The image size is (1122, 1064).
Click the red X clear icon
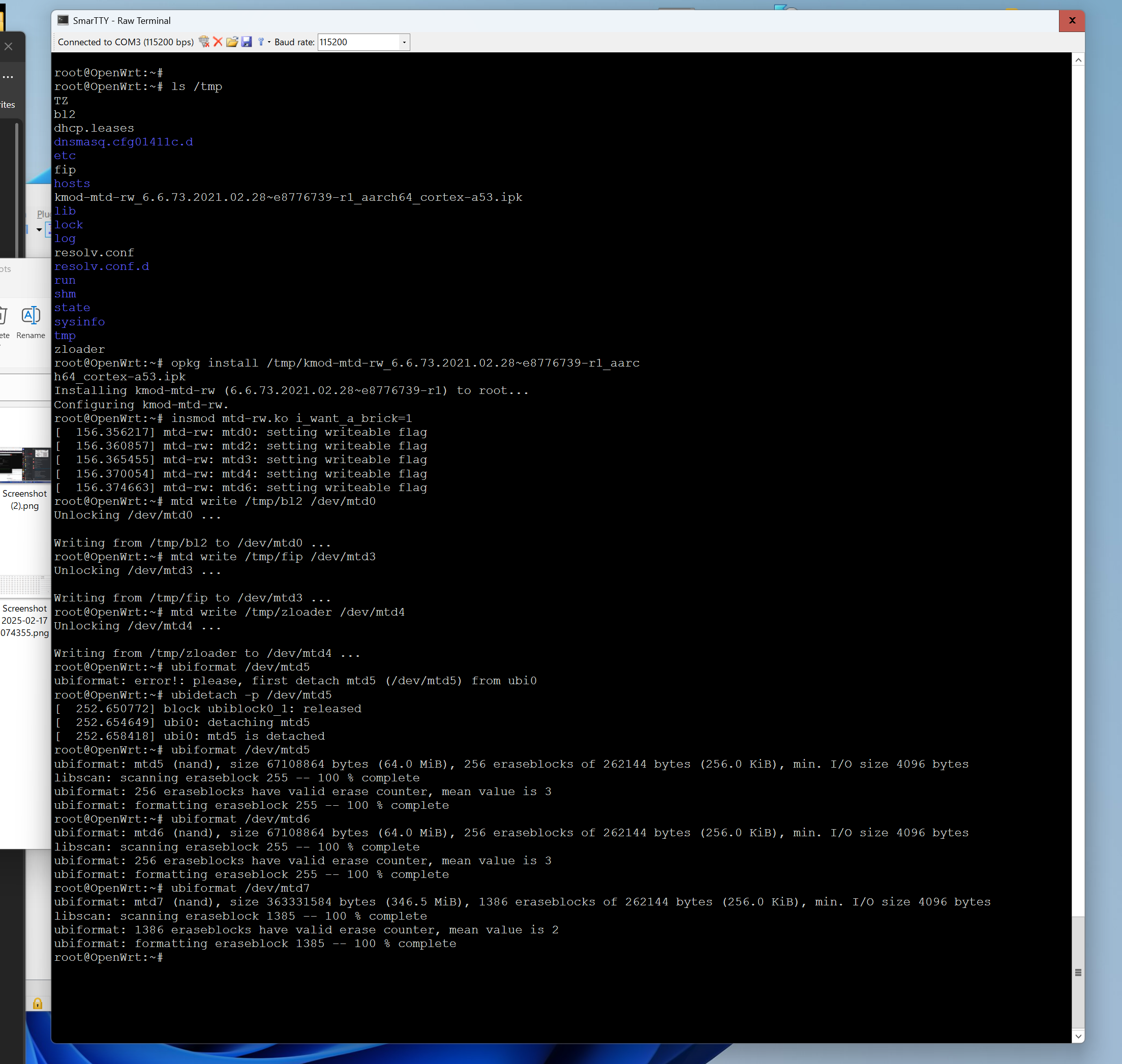pyautogui.click(x=218, y=42)
